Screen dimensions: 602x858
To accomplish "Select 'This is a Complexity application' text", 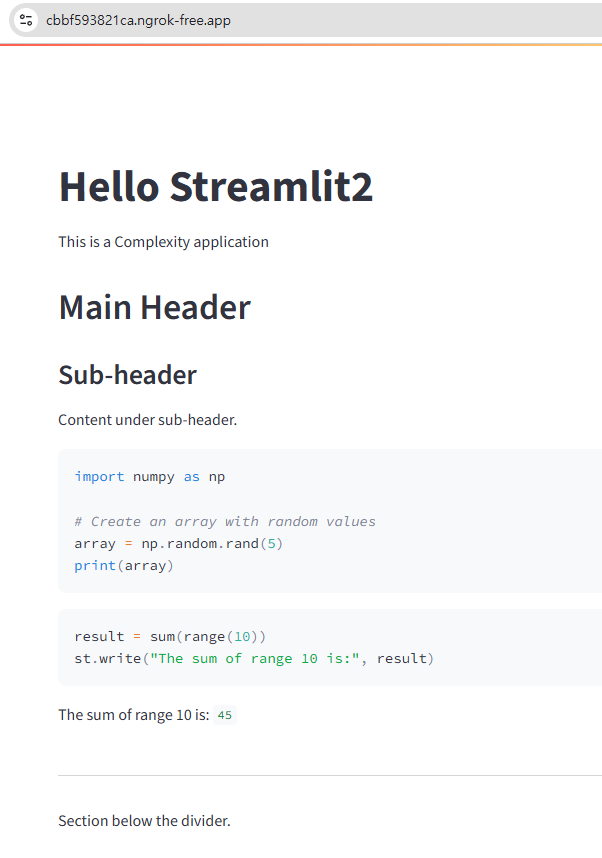I will pos(164,242).
